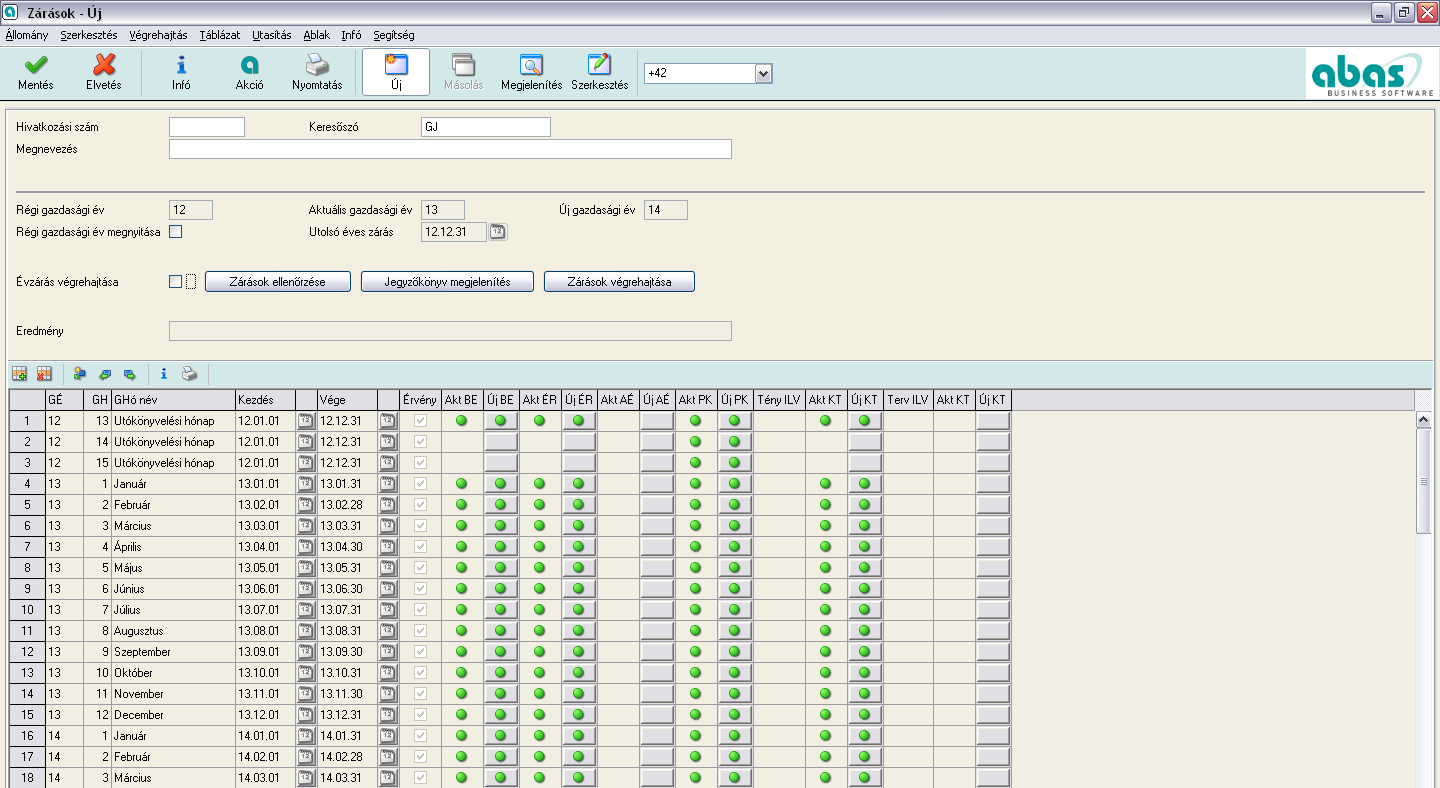
Task: Tick the solid Évzárás végrehajtása checkbox
Action: coord(176,282)
